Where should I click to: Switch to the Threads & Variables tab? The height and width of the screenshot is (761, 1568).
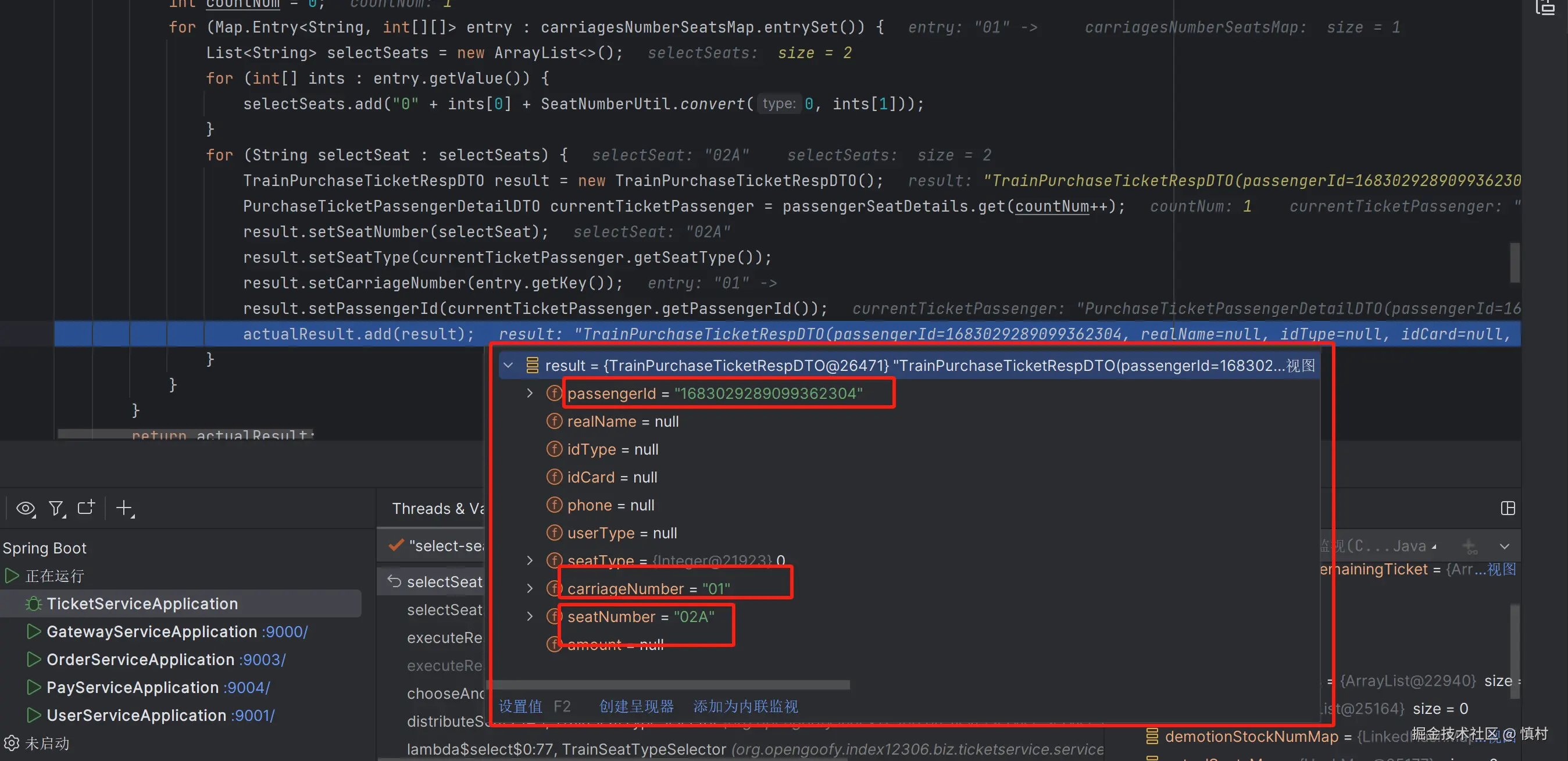pyautogui.click(x=437, y=508)
